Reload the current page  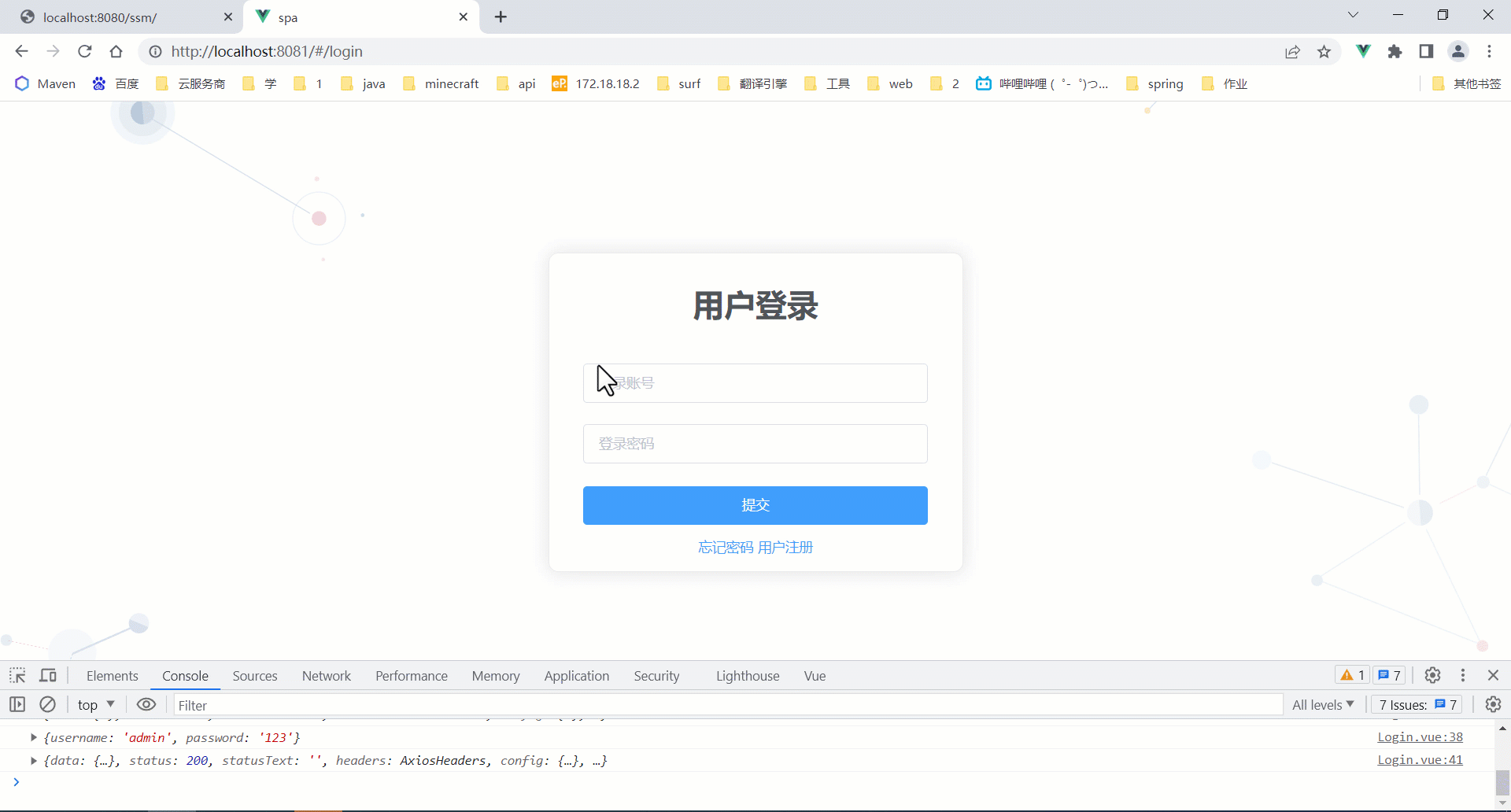pos(85,51)
